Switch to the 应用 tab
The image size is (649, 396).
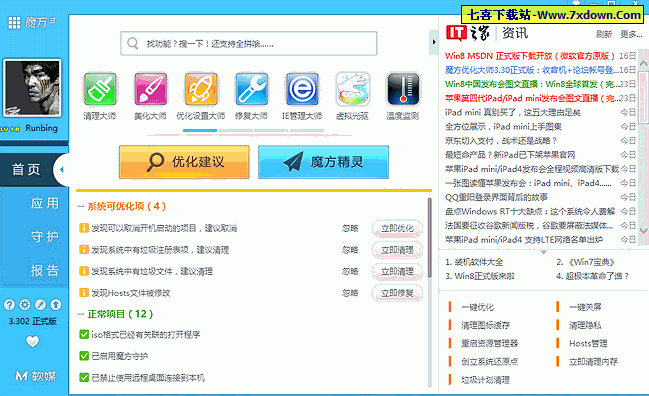pyautogui.click(x=45, y=203)
